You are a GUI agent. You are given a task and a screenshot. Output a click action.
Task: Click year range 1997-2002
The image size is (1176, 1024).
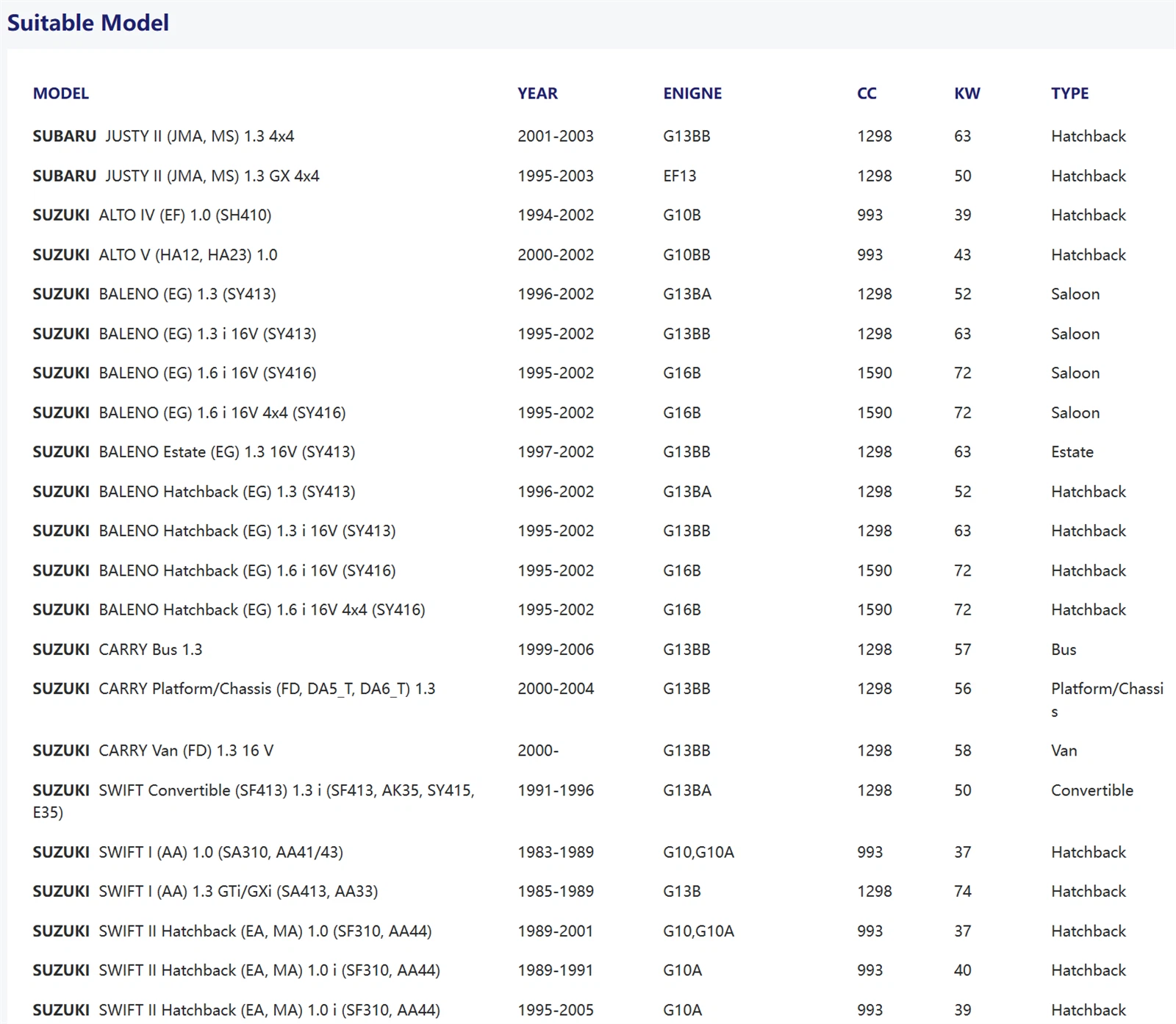click(555, 452)
